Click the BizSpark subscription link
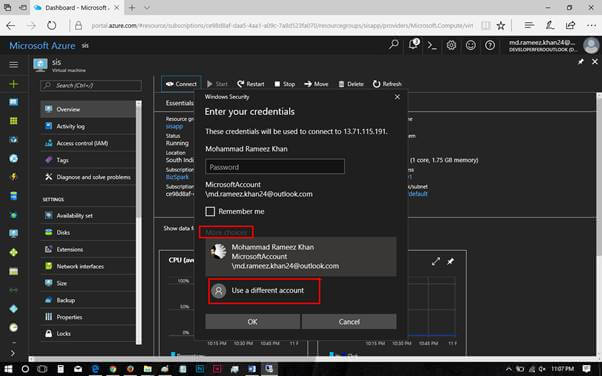Viewport: 602px width, 376px height. tap(177, 177)
